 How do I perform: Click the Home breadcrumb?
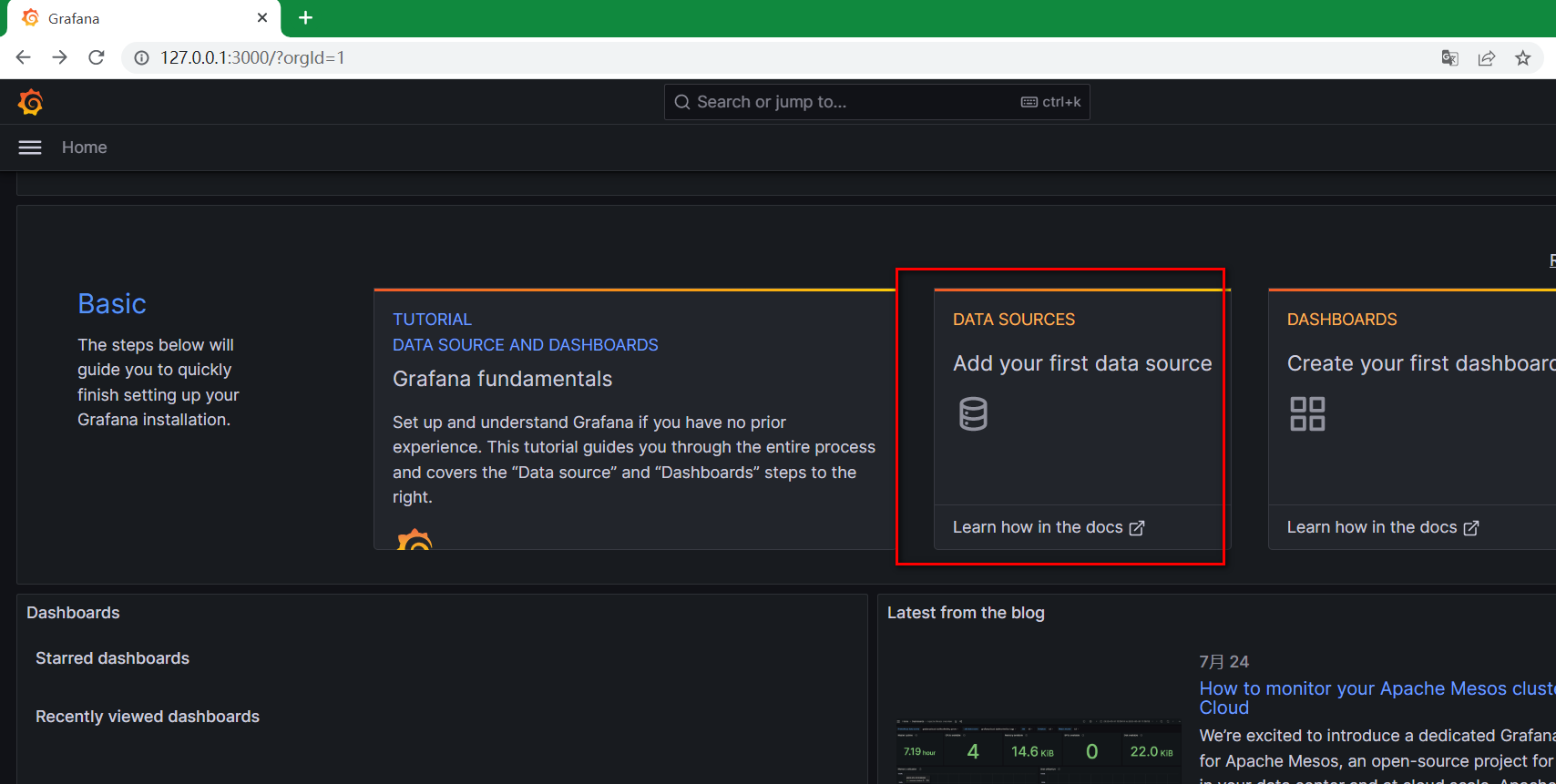pos(85,148)
